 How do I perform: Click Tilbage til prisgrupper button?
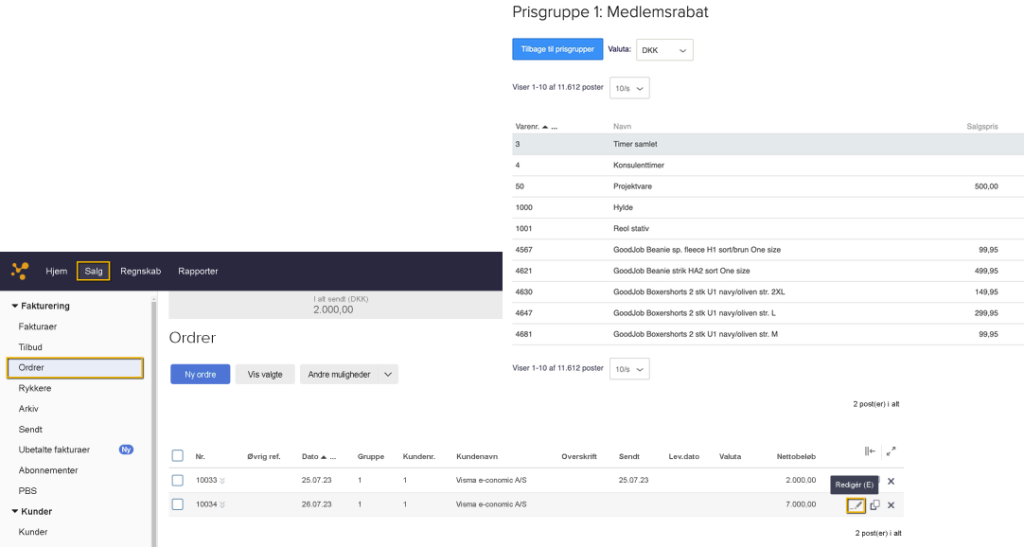(x=557, y=49)
